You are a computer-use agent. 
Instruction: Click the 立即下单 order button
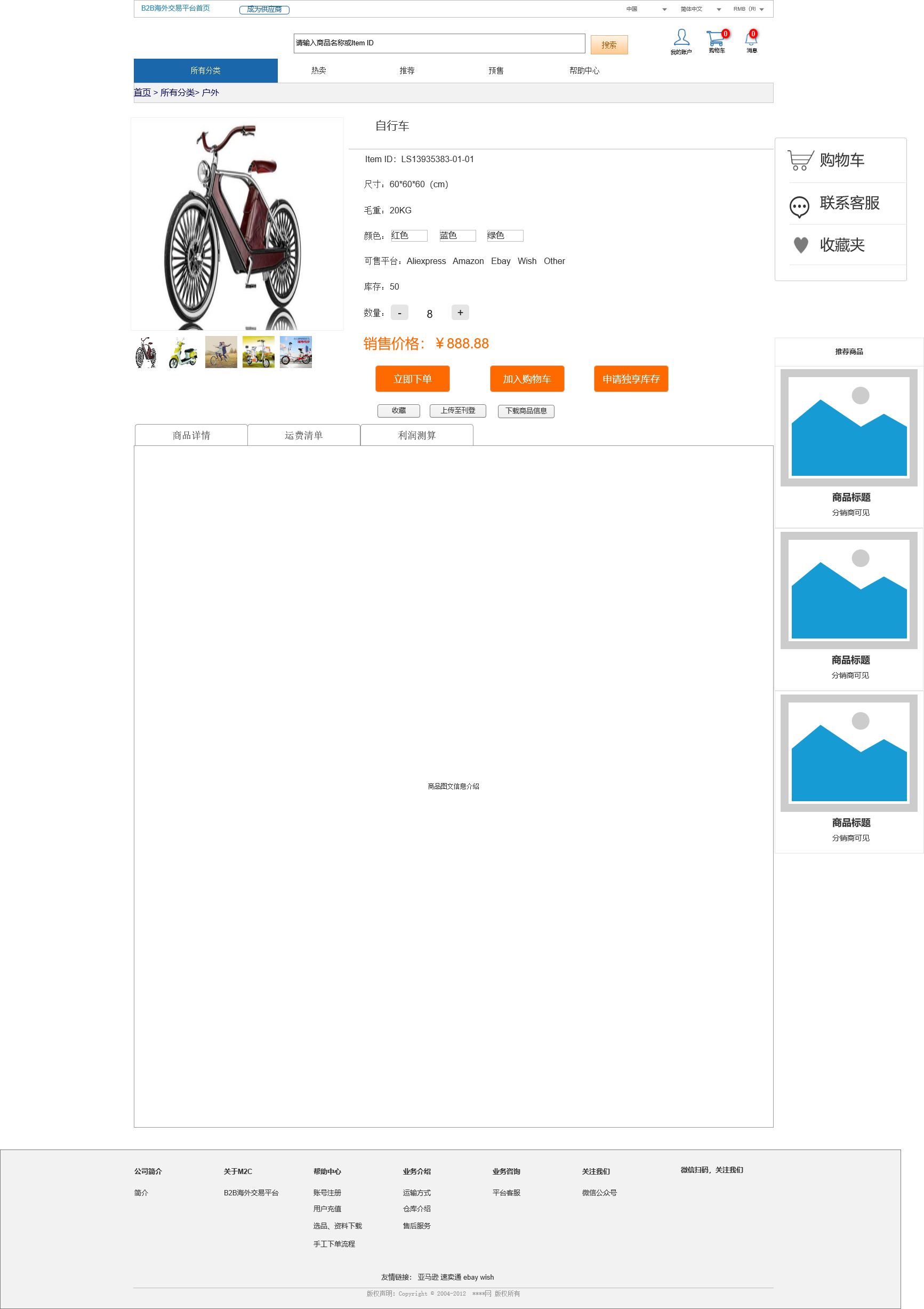pos(413,379)
